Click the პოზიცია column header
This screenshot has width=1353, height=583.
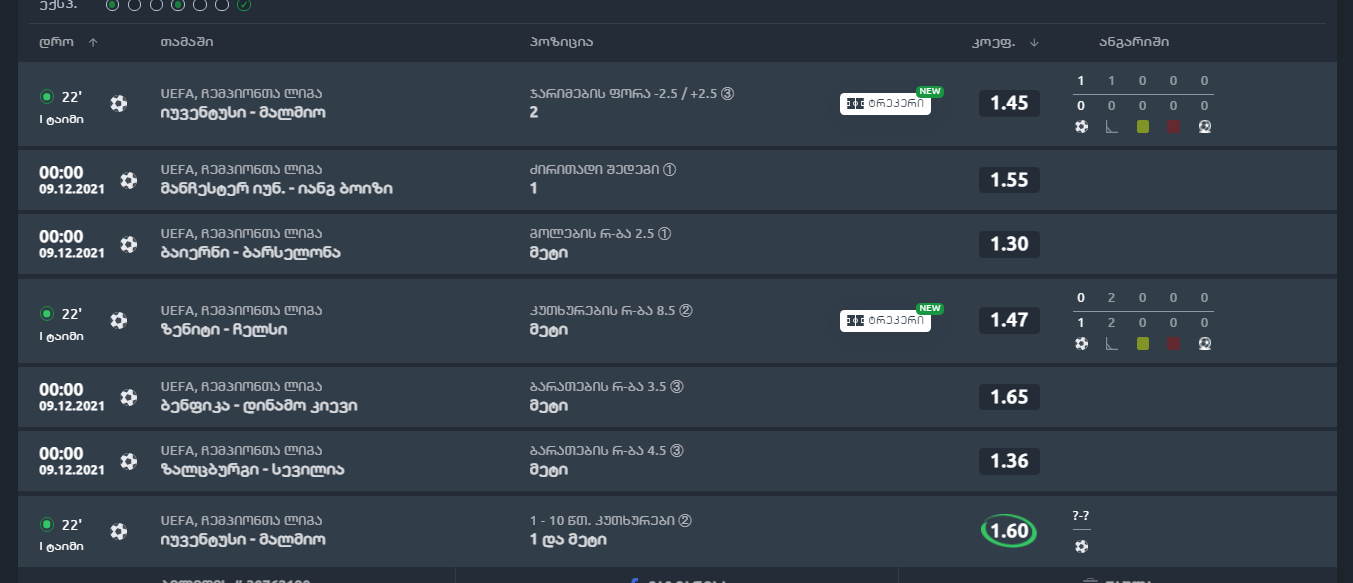click(x=562, y=42)
